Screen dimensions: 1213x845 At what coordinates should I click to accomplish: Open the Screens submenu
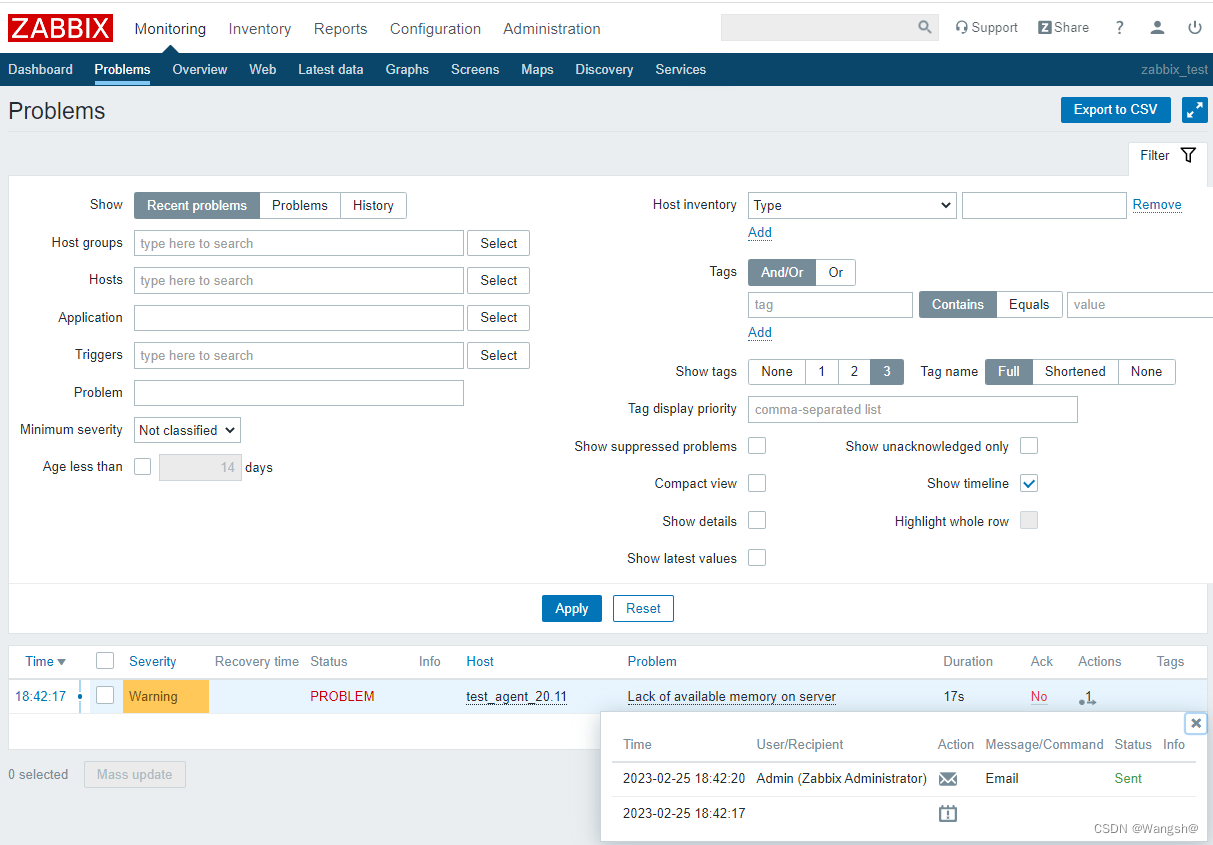pyautogui.click(x=475, y=69)
